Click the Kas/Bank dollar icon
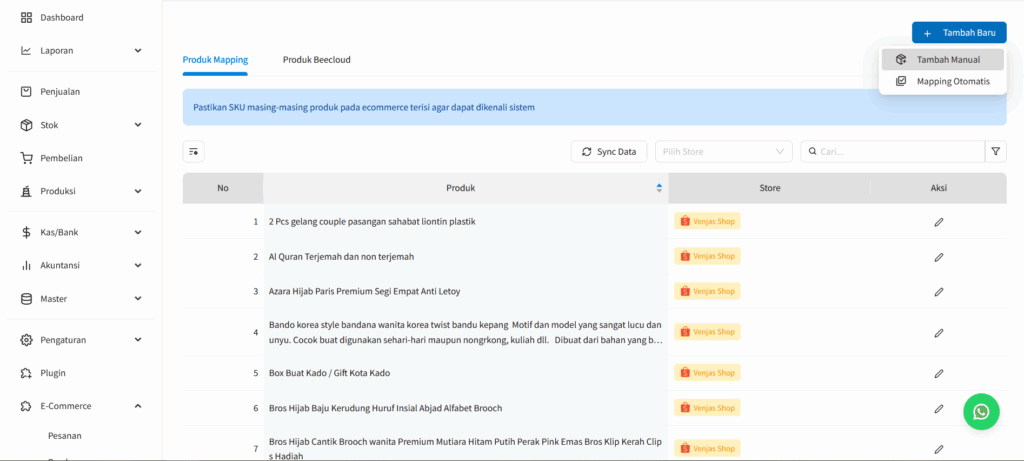 point(26,232)
